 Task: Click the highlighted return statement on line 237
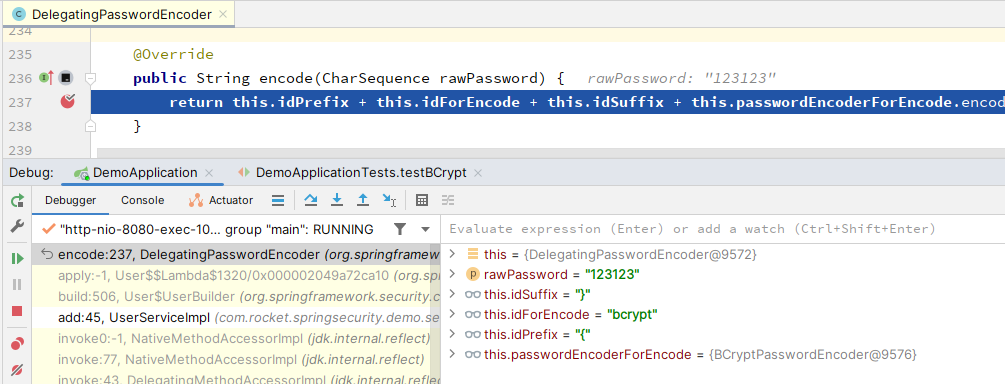pyautogui.click(x=548, y=102)
